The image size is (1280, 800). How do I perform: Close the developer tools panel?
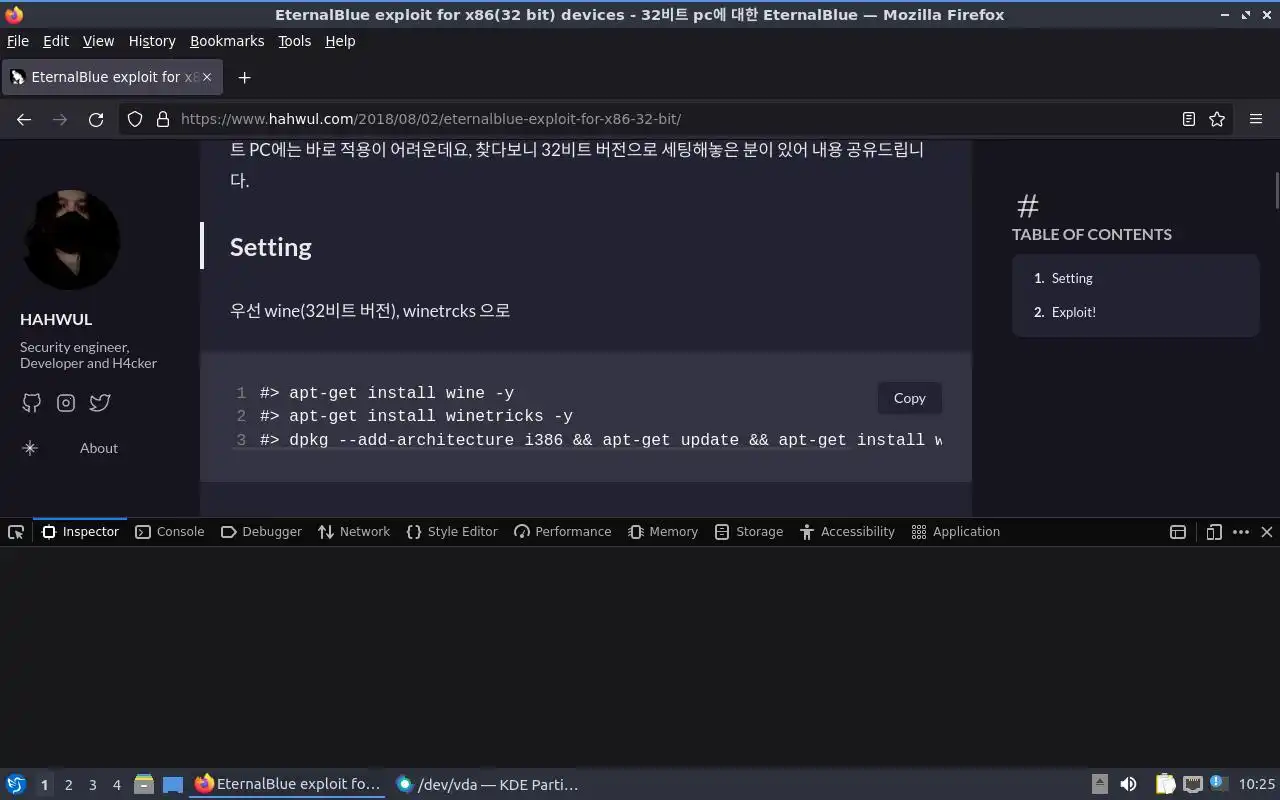(1267, 532)
